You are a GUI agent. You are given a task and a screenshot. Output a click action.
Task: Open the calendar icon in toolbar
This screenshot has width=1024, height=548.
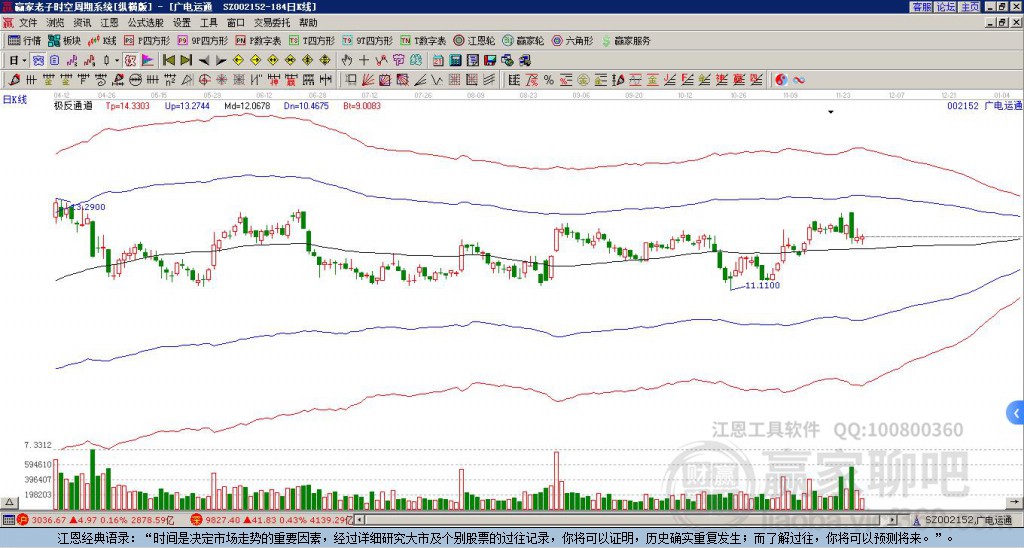pos(438,61)
